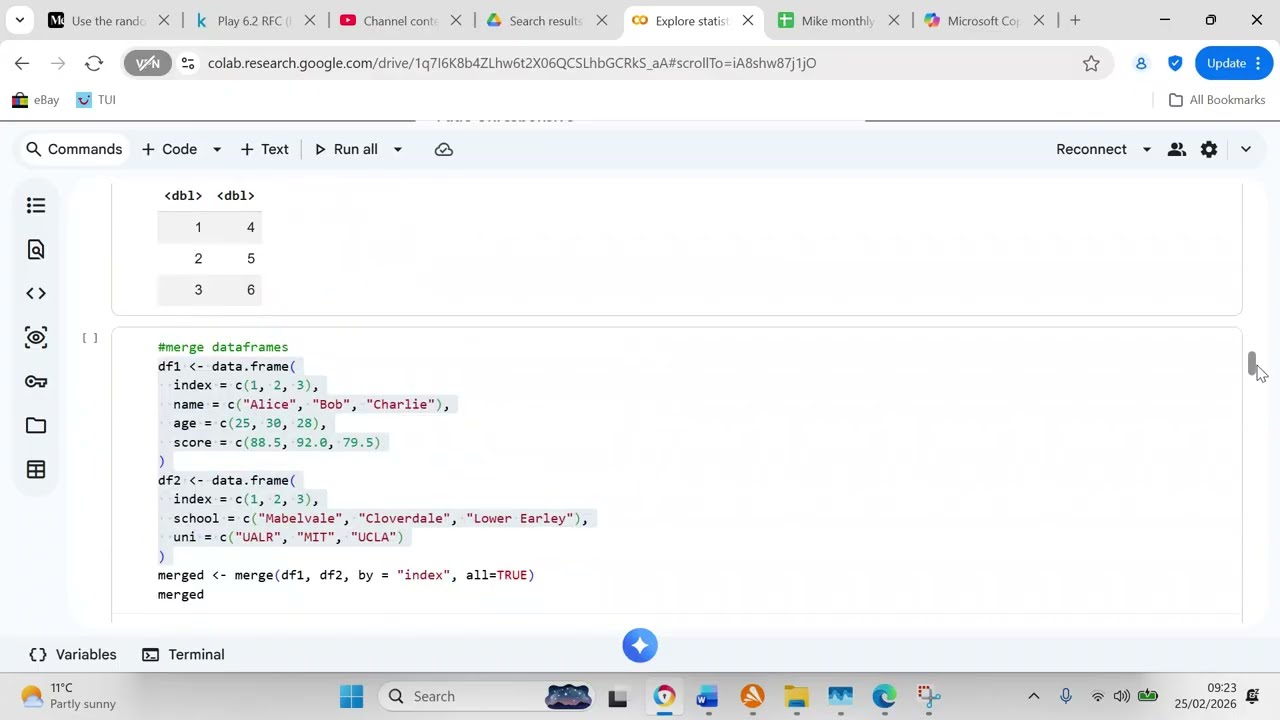Run the merge dataframes cell
1280x720 pixels.
tap(90, 338)
